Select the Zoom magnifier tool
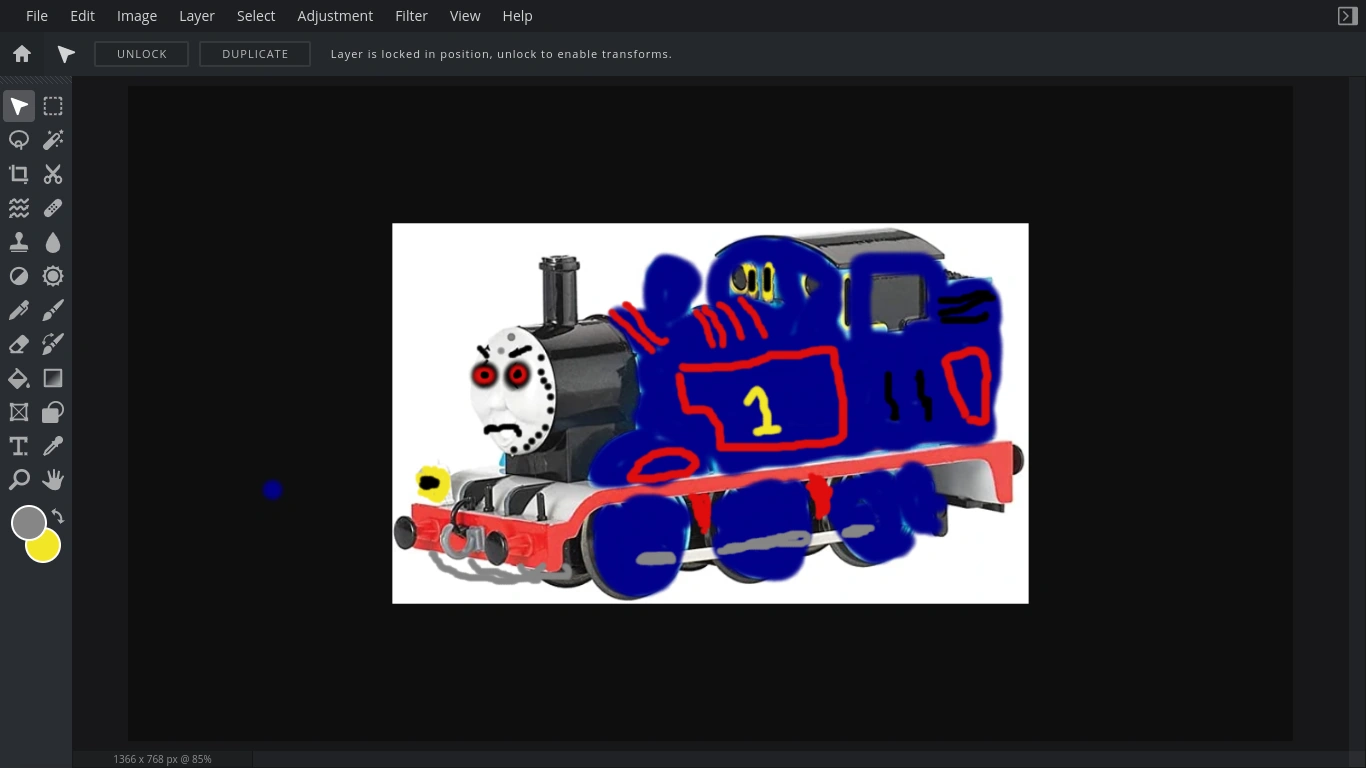 [19, 480]
